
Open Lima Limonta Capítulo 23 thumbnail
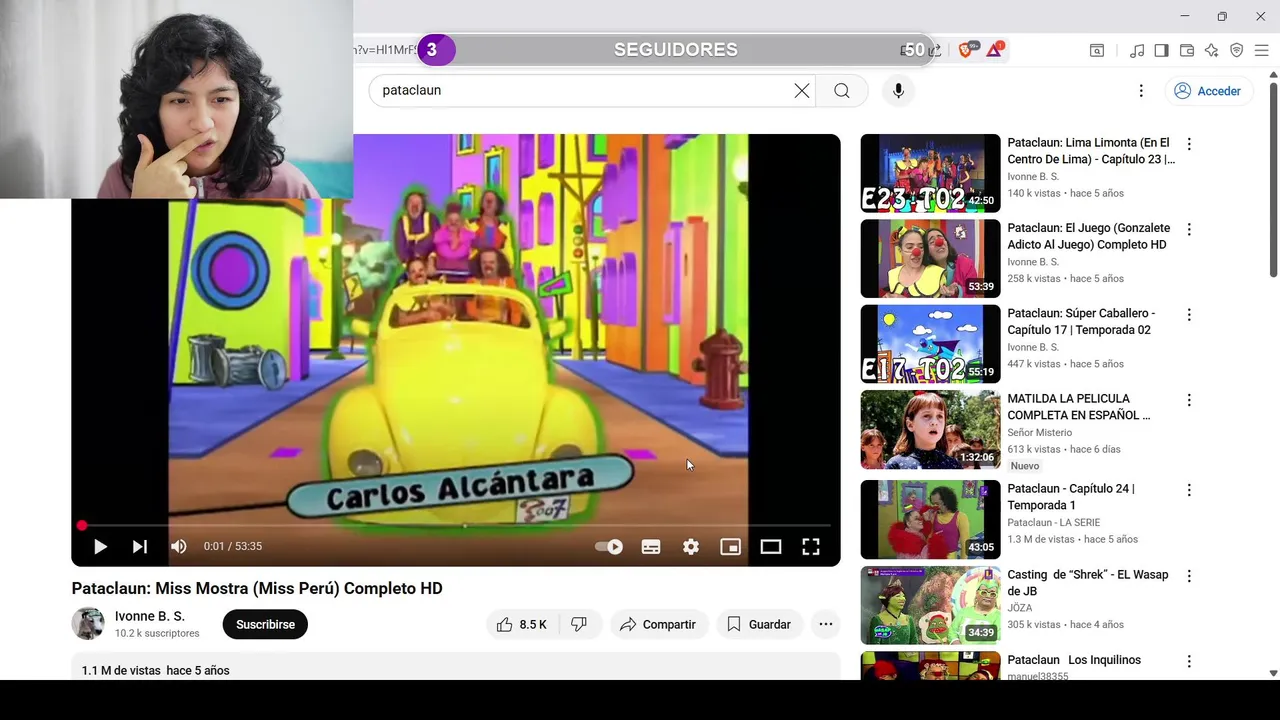(x=930, y=173)
